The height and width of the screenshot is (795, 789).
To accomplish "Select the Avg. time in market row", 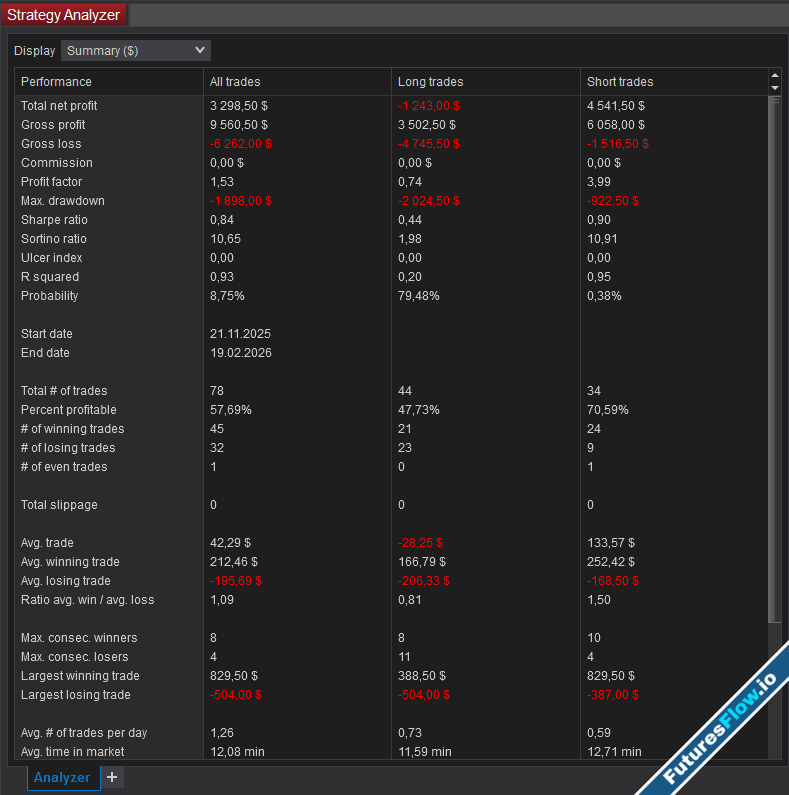I will point(73,752).
